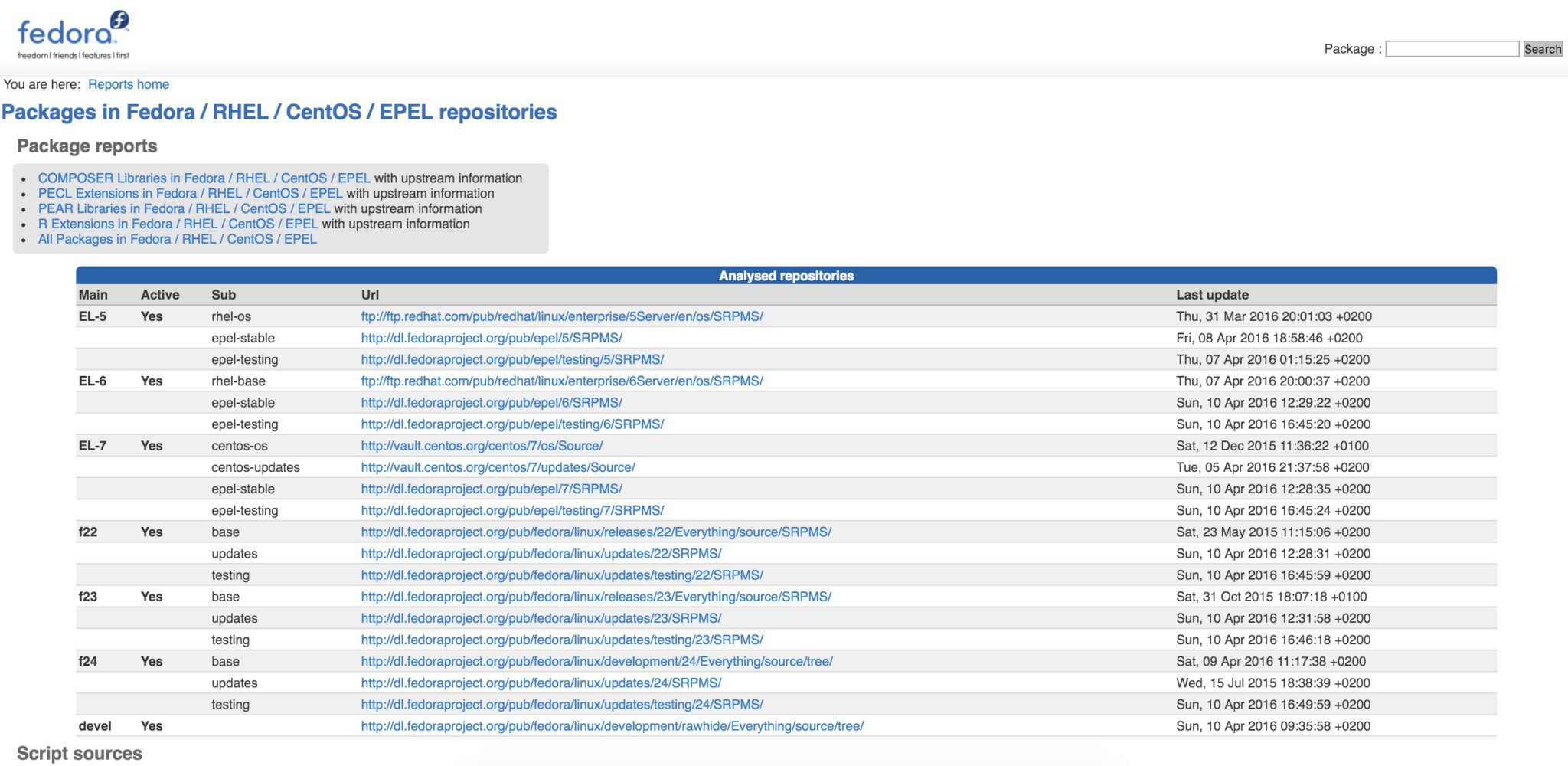1568x766 pixels.
Task: Open the f24 development/24 source tree URL
Action: (597, 661)
